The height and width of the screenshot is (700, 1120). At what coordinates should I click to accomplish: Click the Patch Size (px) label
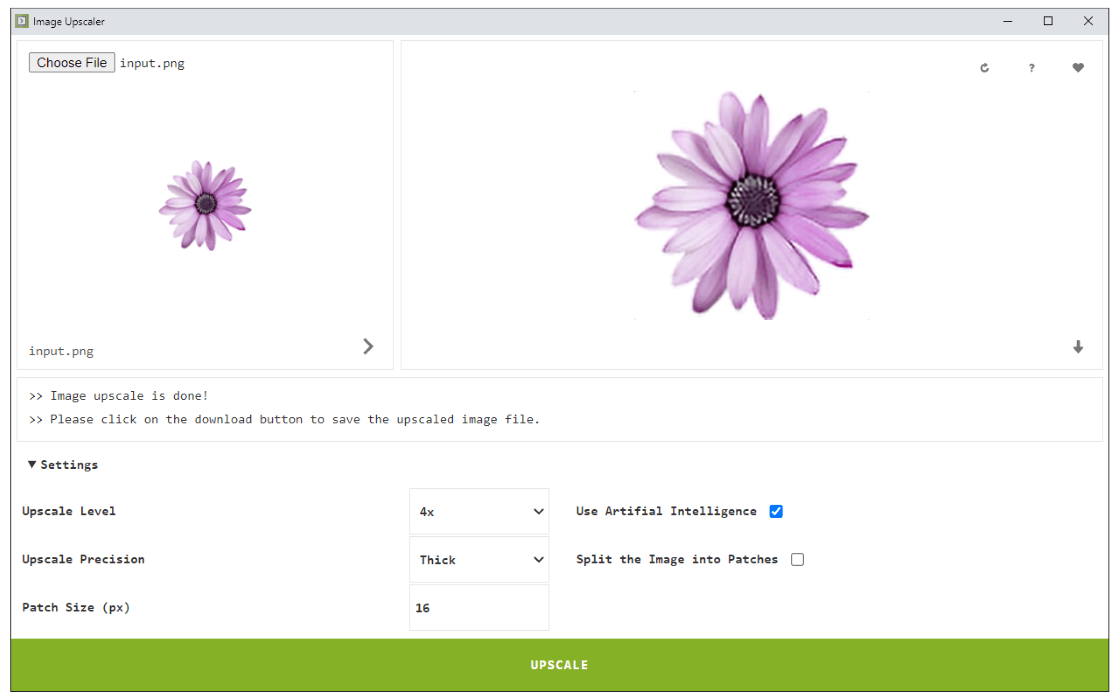[x=76, y=607]
